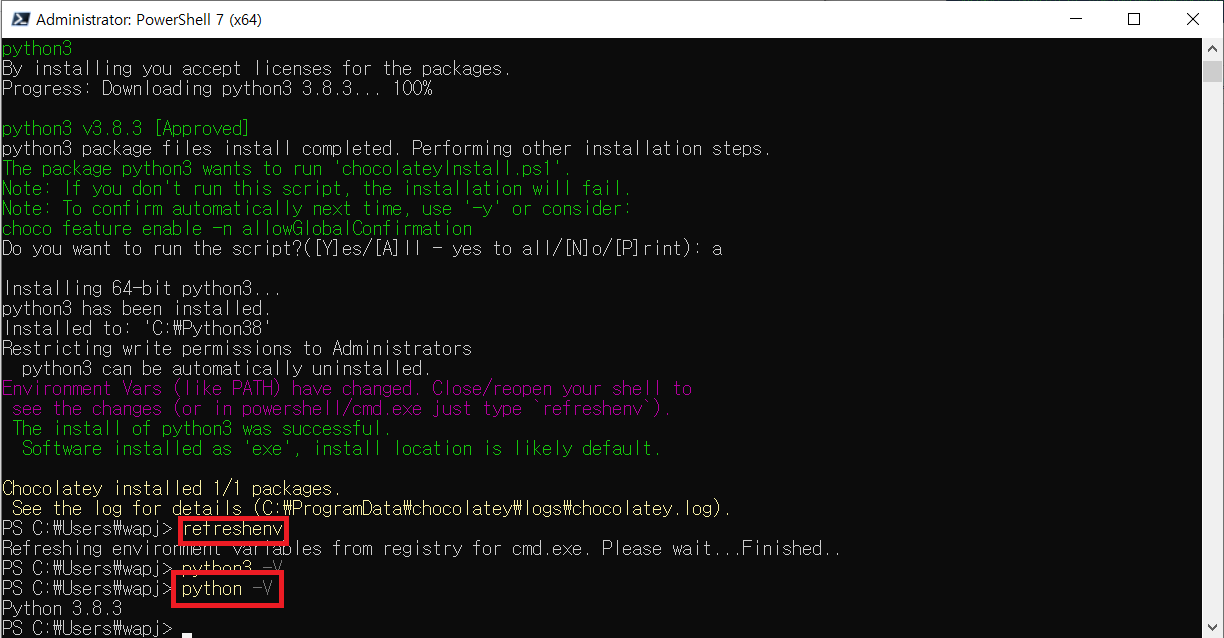Click the highlighted 'refreshenv' command
1224x638 pixels.
[x=233, y=529]
